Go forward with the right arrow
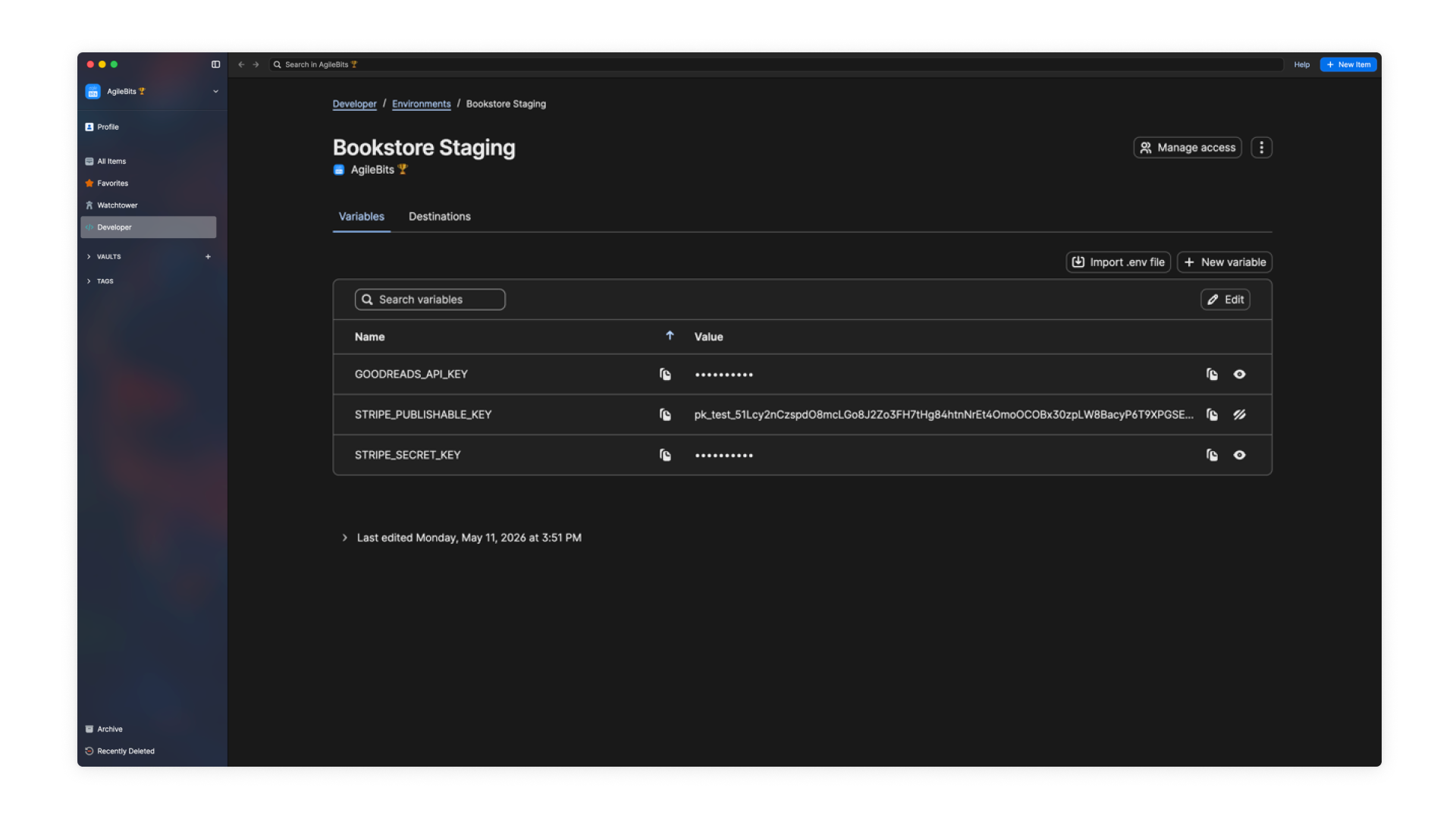1456x819 pixels. (256, 64)
